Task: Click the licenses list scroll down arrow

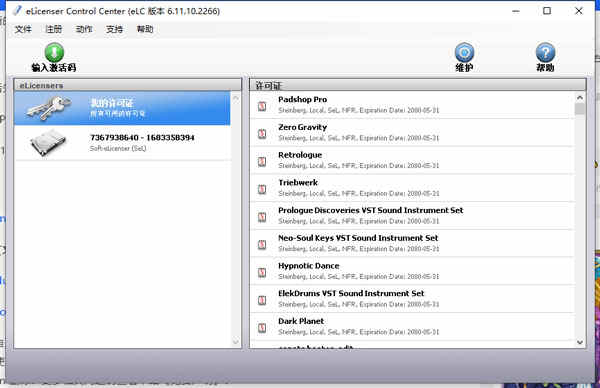Action: (580, 342)
